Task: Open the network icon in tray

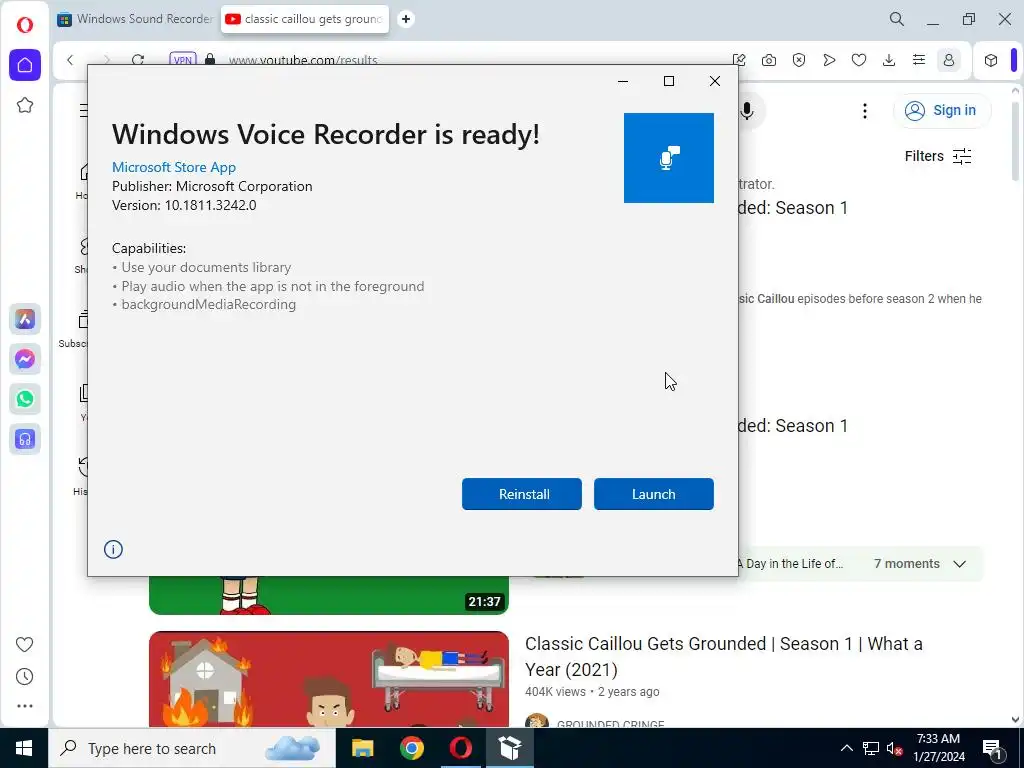Action: coord(871,748)
